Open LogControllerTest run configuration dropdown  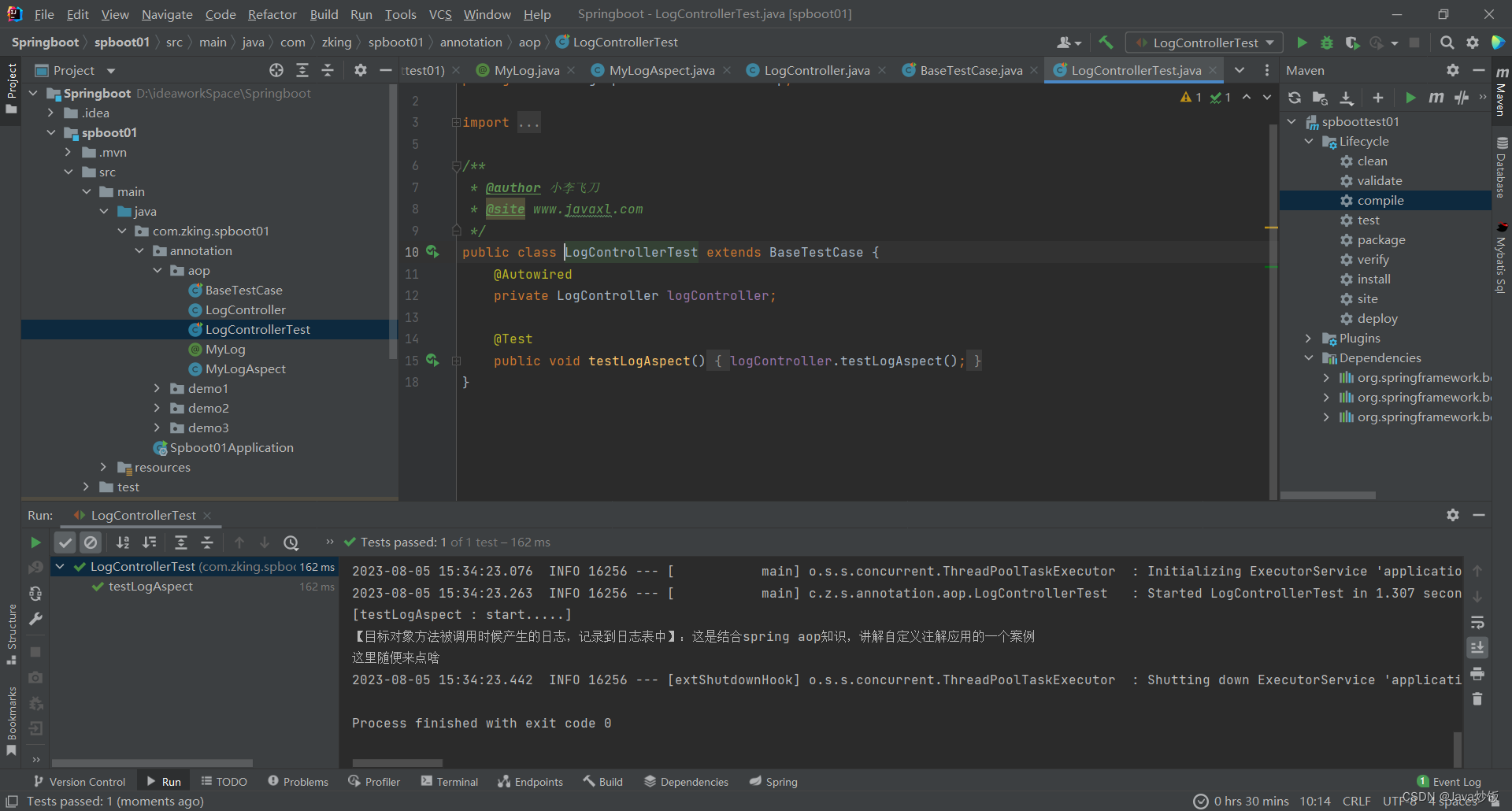click(1205, 43)
